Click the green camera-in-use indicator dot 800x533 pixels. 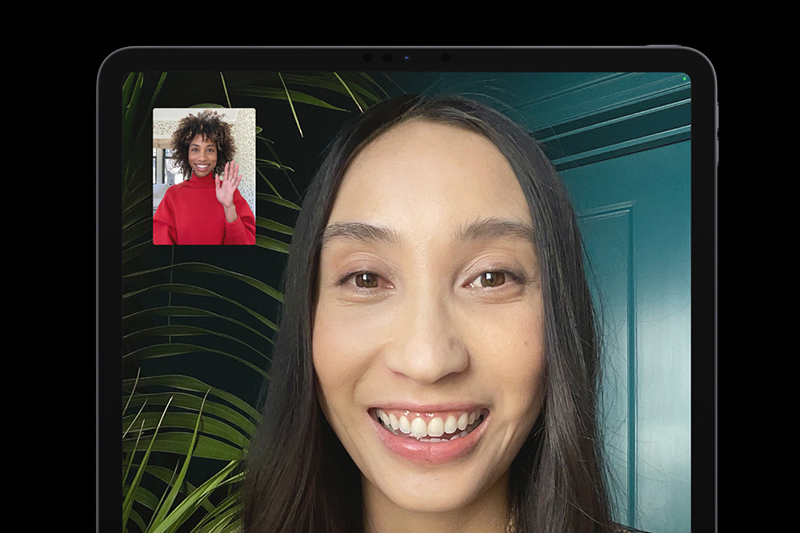[683, 78]
